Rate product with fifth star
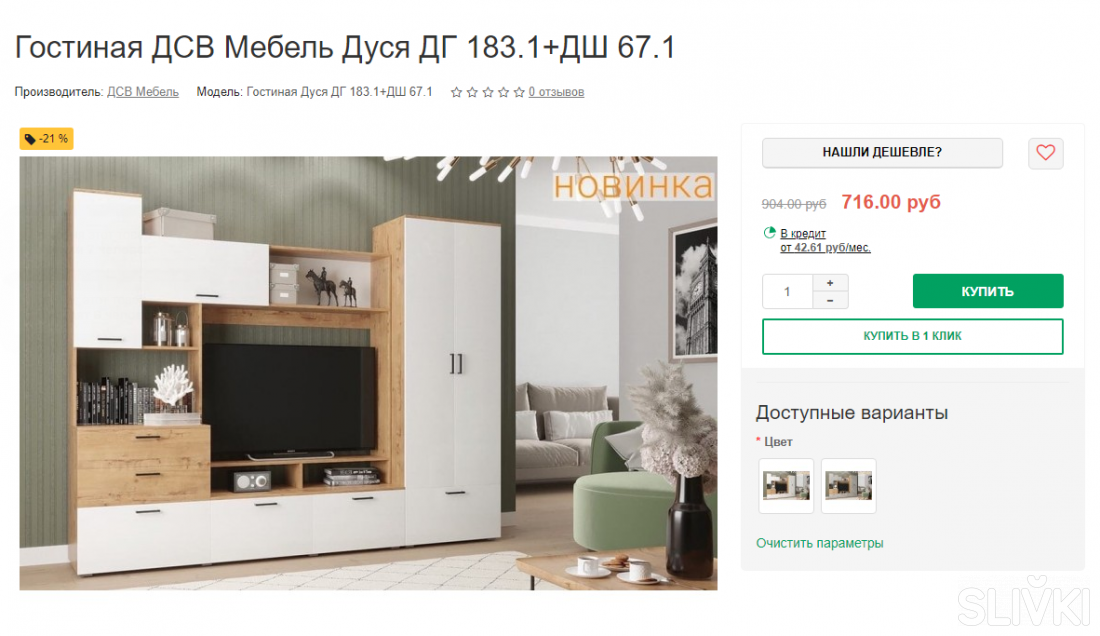 tap(518, 92)
